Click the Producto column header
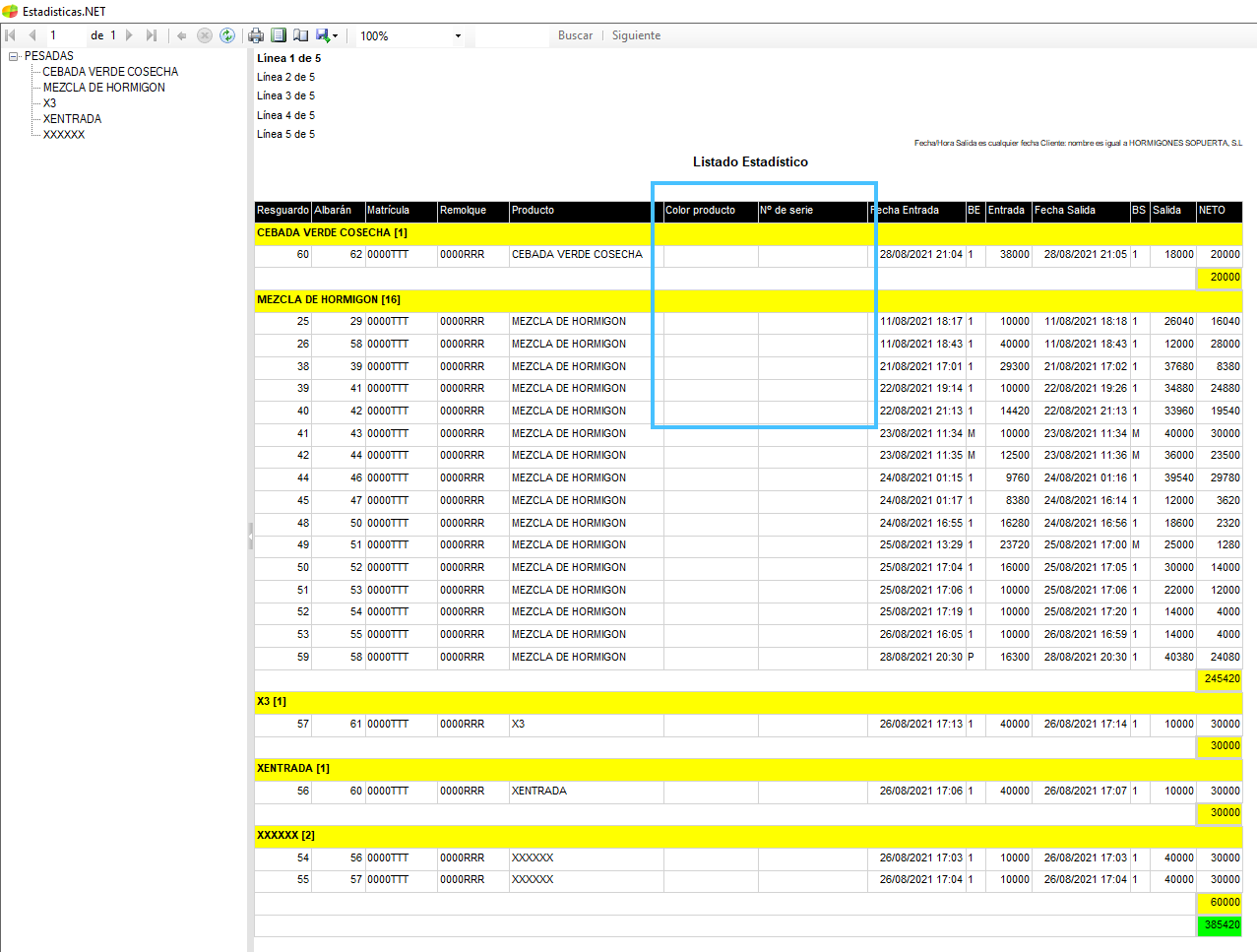Screen dimensions: 1257x952 click(586, 211)
